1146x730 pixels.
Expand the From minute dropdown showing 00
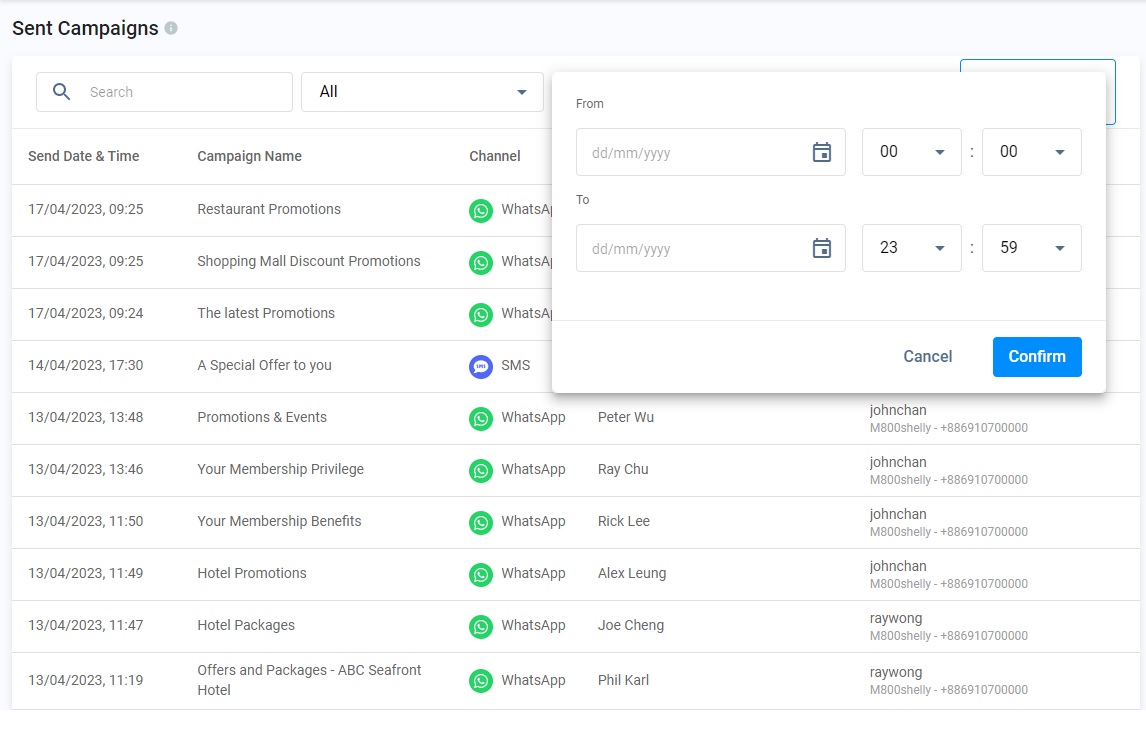pyautogui.click(x=1031, y=152)
